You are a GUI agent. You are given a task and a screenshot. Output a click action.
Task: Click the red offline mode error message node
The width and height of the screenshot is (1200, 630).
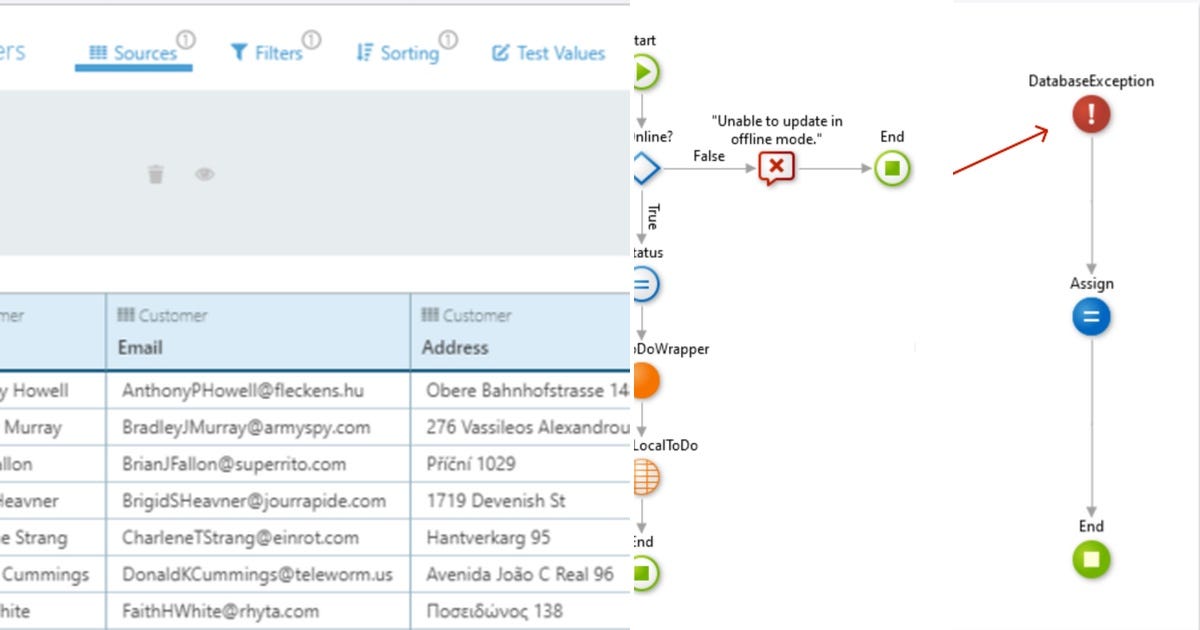777,168
